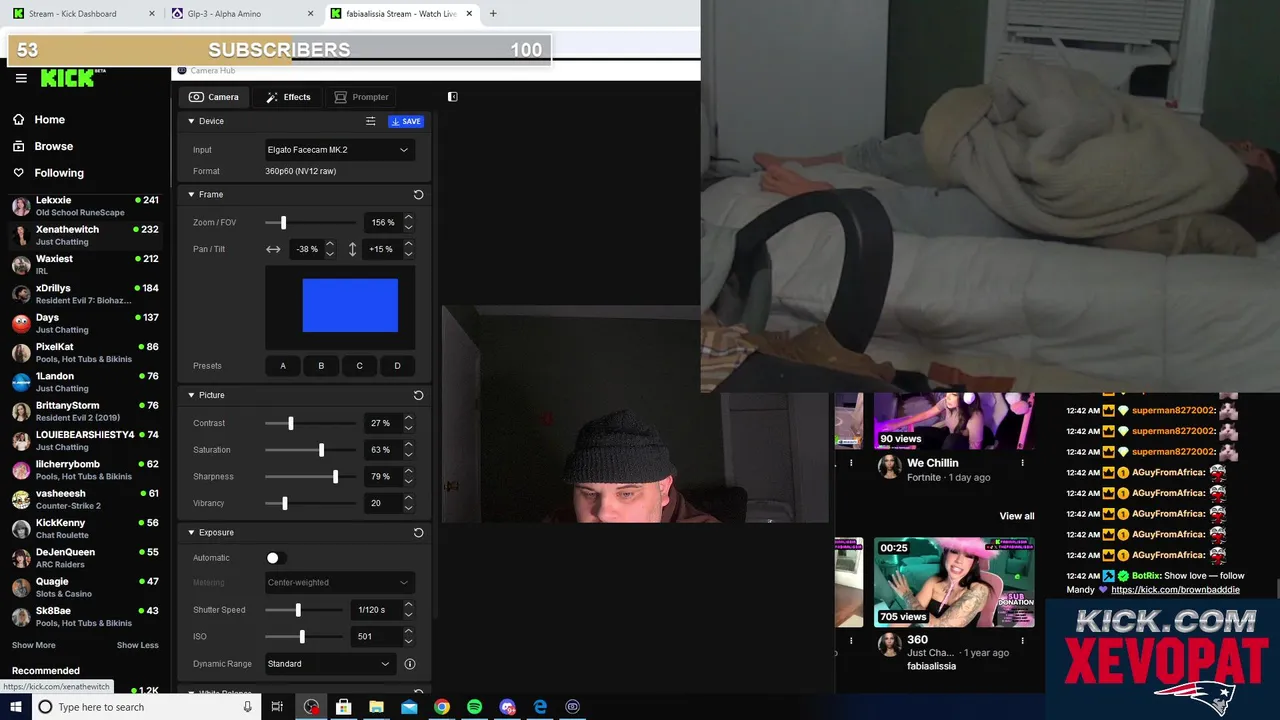Reset the Exposure section settings
1280x720 pixels.
click(418, 533)
